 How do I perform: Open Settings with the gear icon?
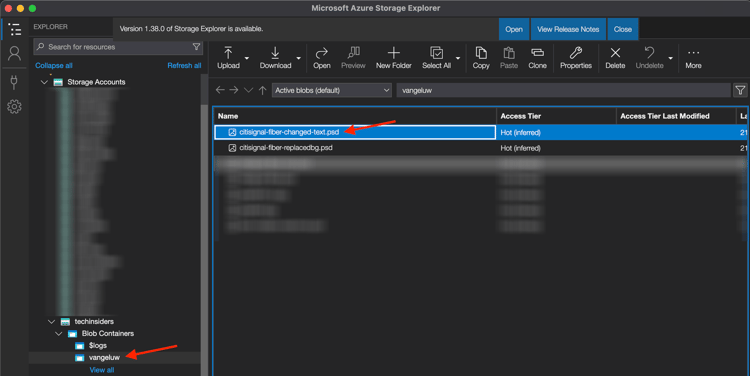point(14,106)
